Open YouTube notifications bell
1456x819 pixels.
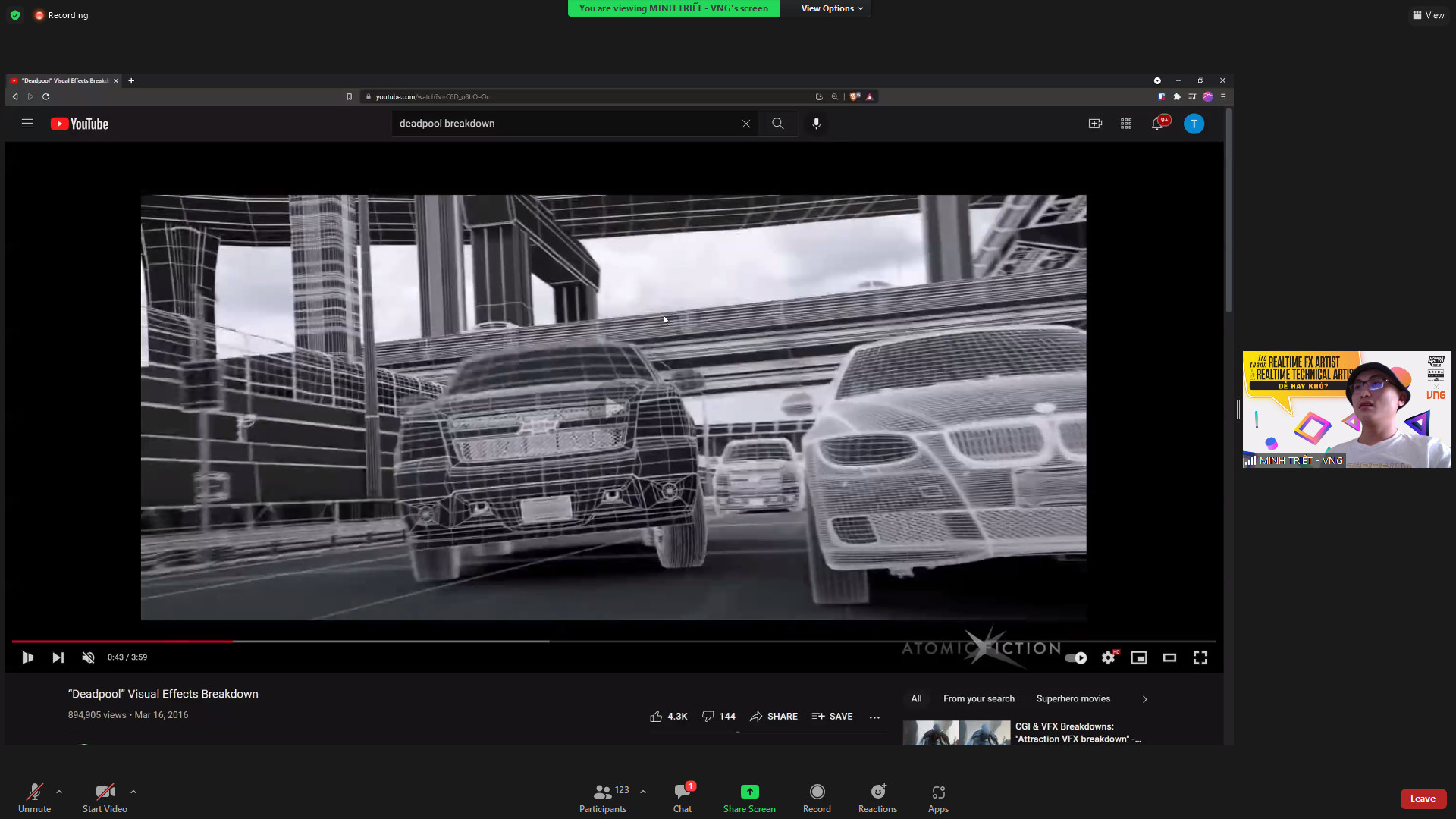coord(1157,124)
